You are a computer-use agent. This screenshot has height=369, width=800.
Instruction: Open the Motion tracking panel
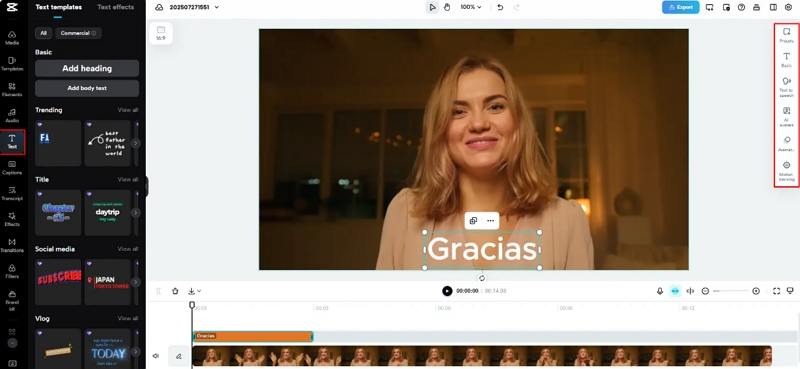pos(786,171)
